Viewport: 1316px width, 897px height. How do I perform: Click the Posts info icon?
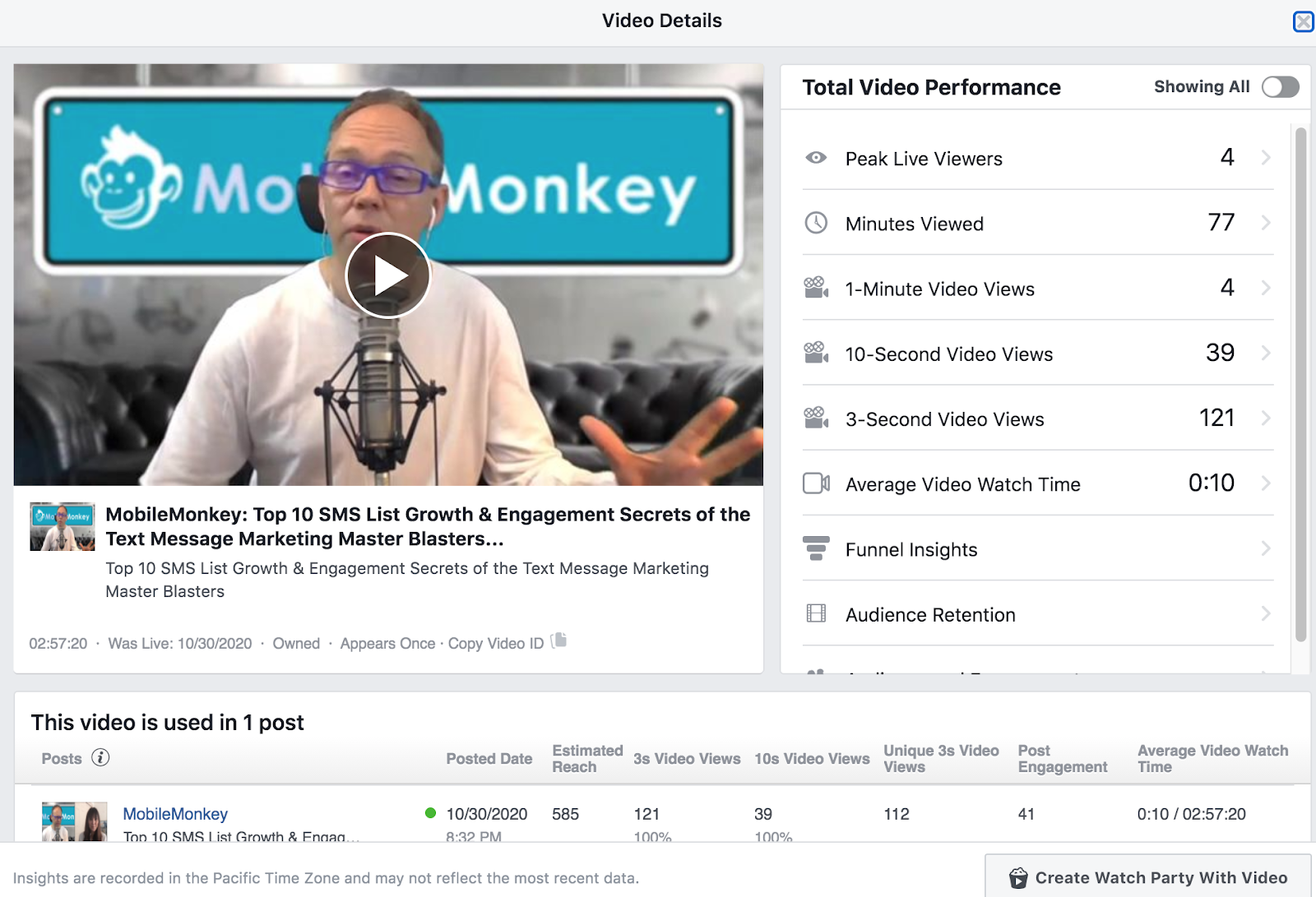100,757
